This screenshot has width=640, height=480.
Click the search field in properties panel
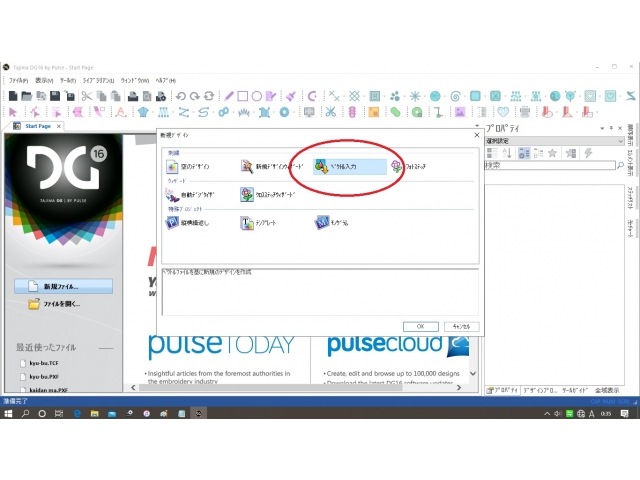549,165
